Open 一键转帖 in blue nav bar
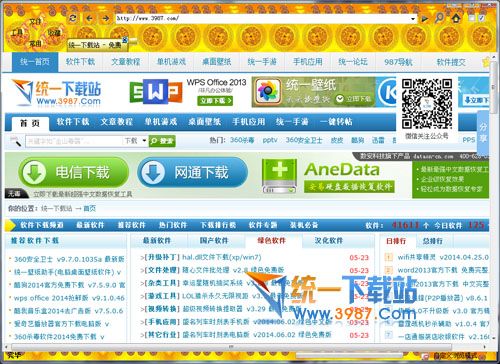This screenshot has width=500, height=364. pyautogui.click(x=336, y=122)
